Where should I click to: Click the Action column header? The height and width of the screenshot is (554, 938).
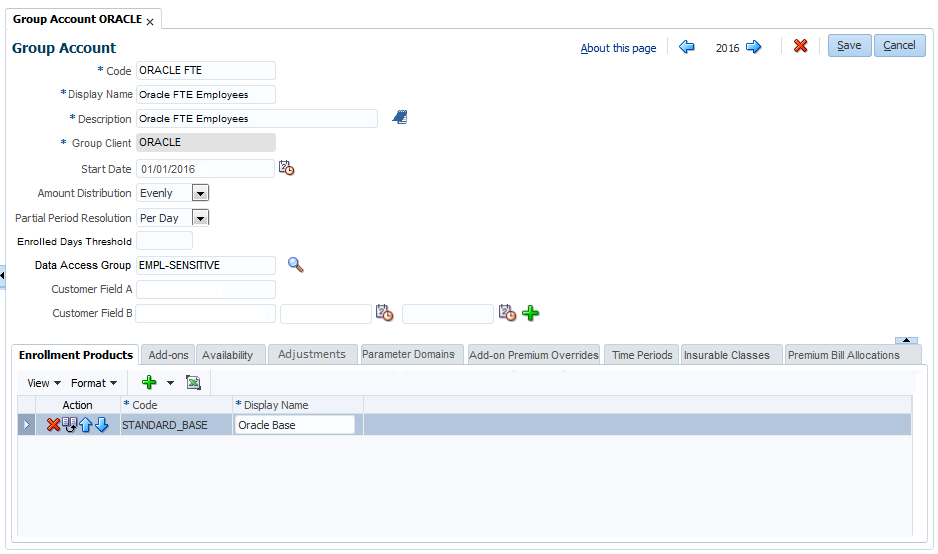coord(77,405)
